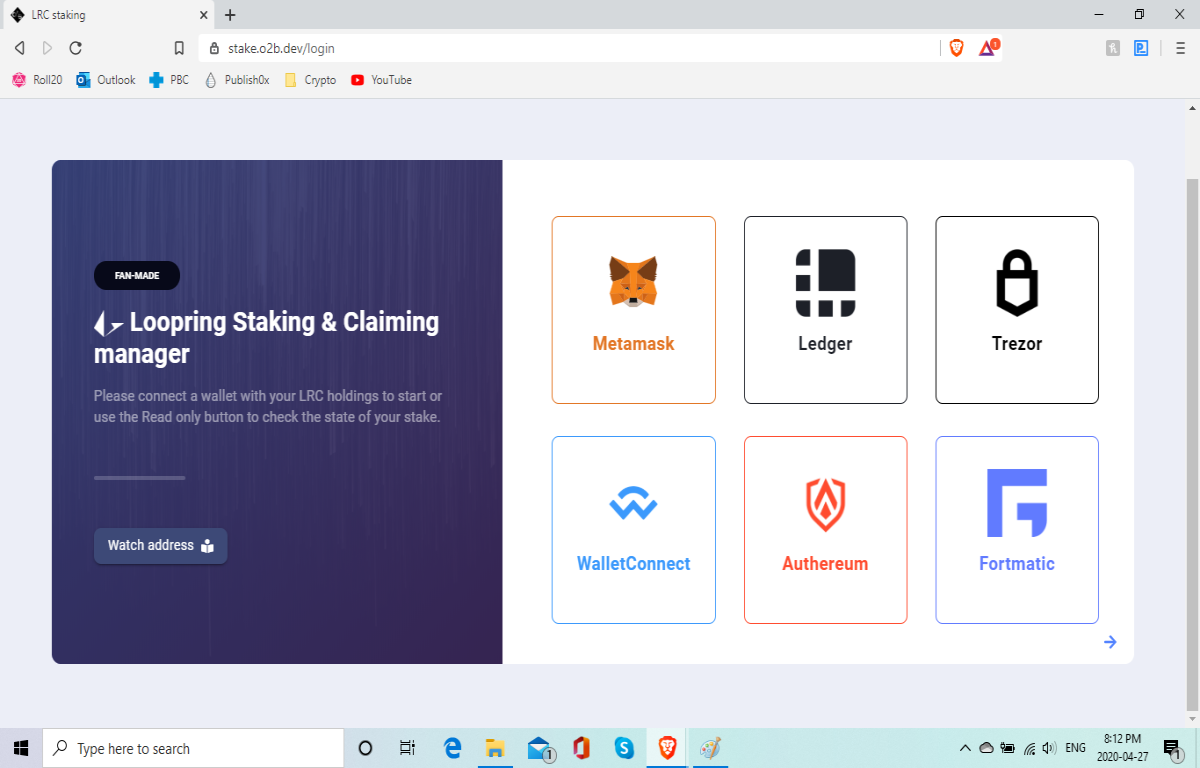Open Paint from the taskbar
The height and width of the screenshot is (768, 1200).
(710, 748)
